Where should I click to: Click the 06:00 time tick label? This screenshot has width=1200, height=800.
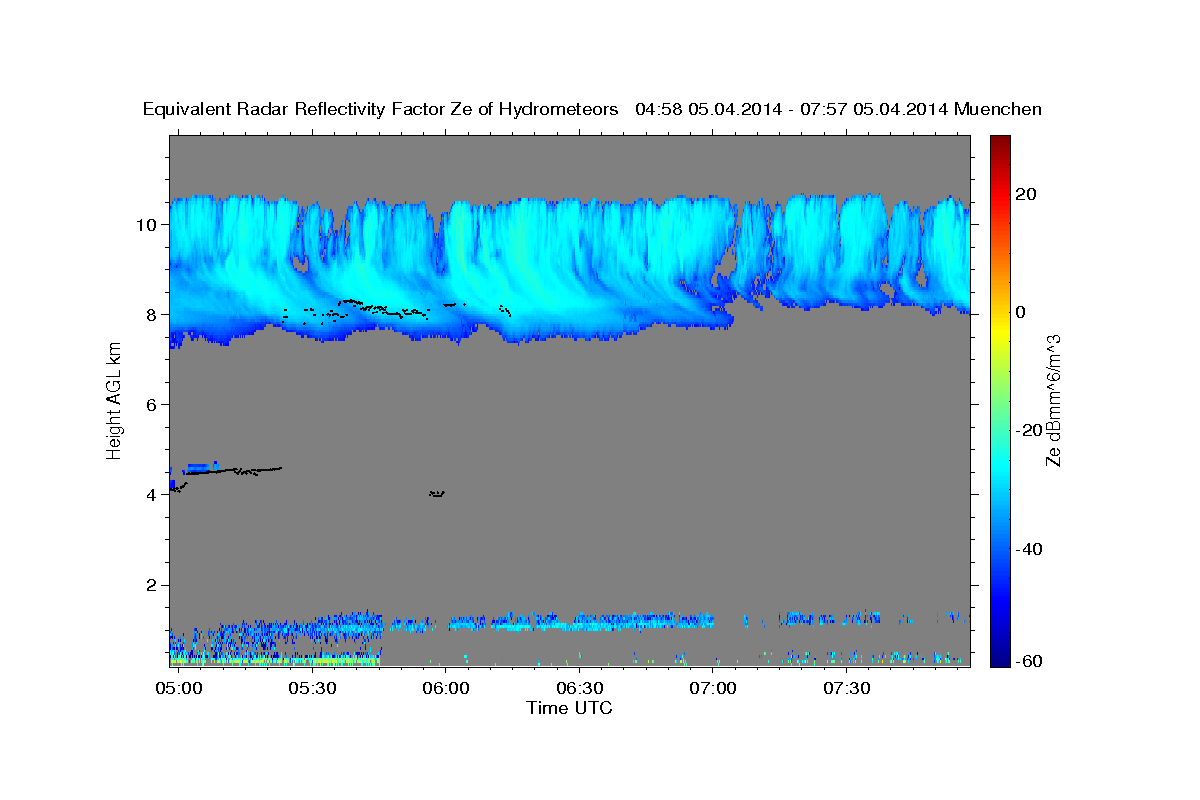point(446,688)
